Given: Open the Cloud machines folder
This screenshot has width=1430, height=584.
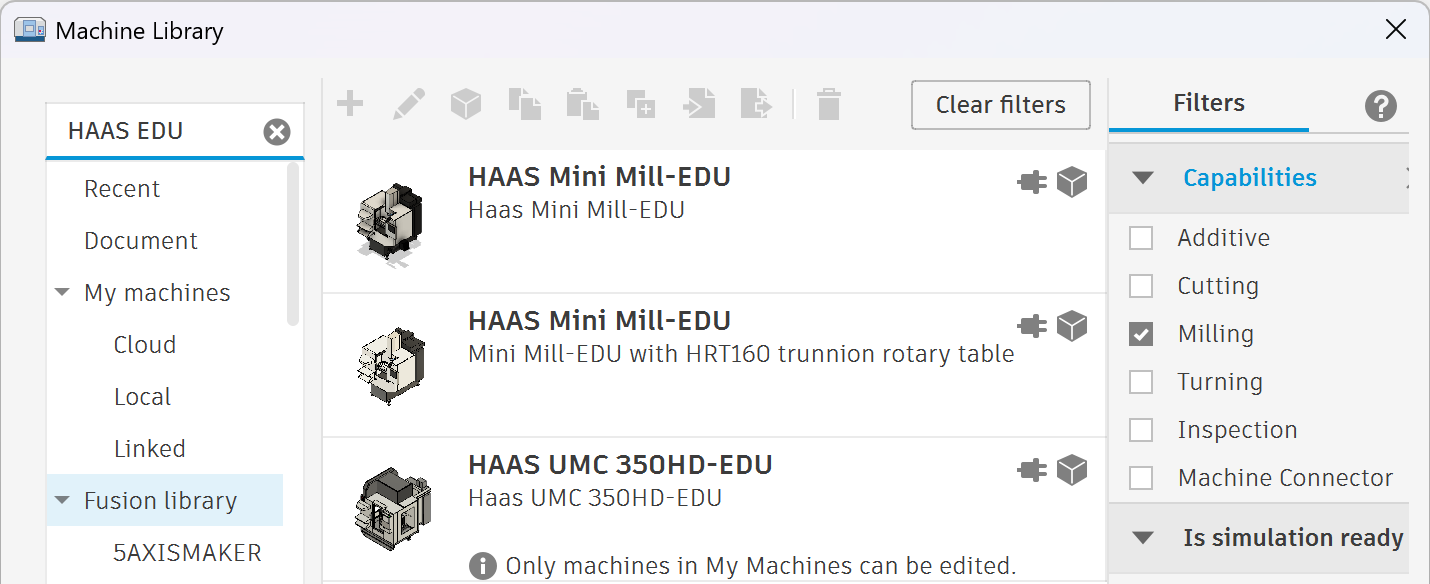Looking at the screenshot, I should [x=145, y=345].
